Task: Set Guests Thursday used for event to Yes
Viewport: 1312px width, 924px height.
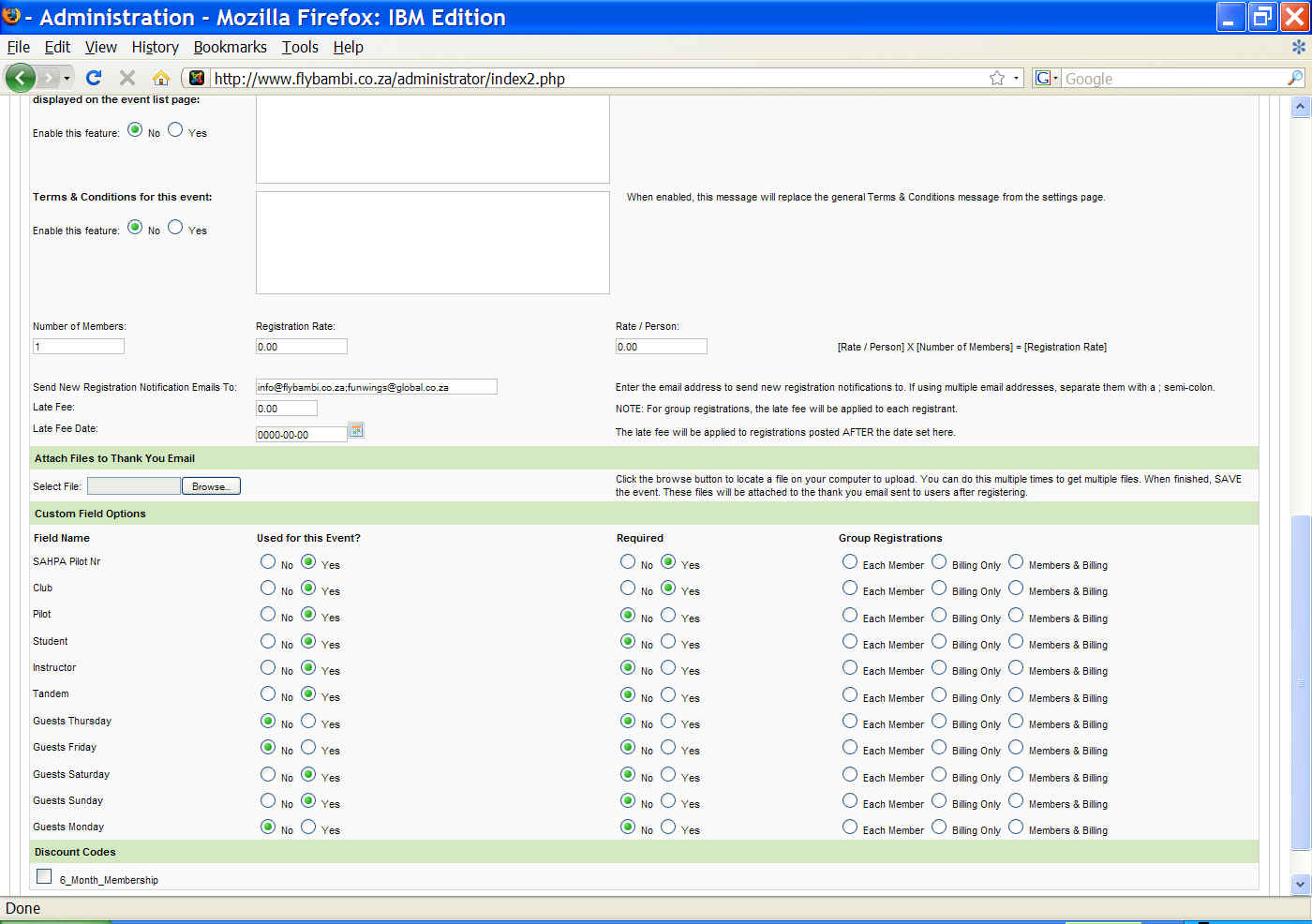Action: coord(308,721)
